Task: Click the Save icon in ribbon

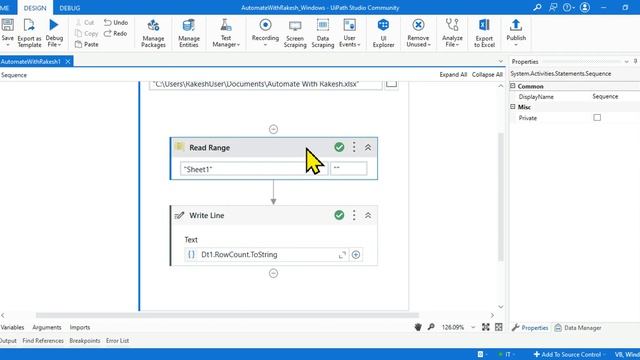Action: [7, 25]
